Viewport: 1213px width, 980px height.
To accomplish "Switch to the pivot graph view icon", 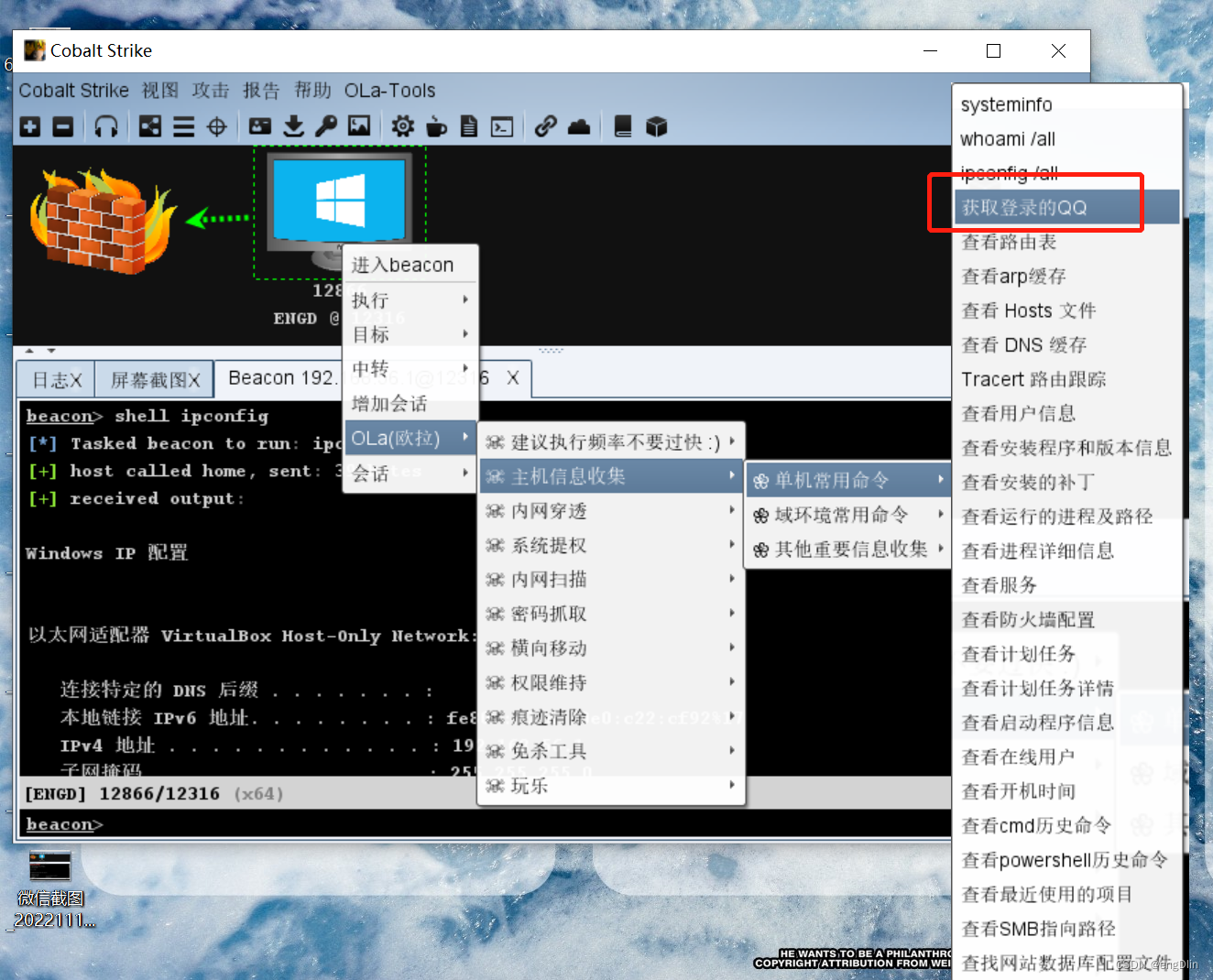I will 150,126.
